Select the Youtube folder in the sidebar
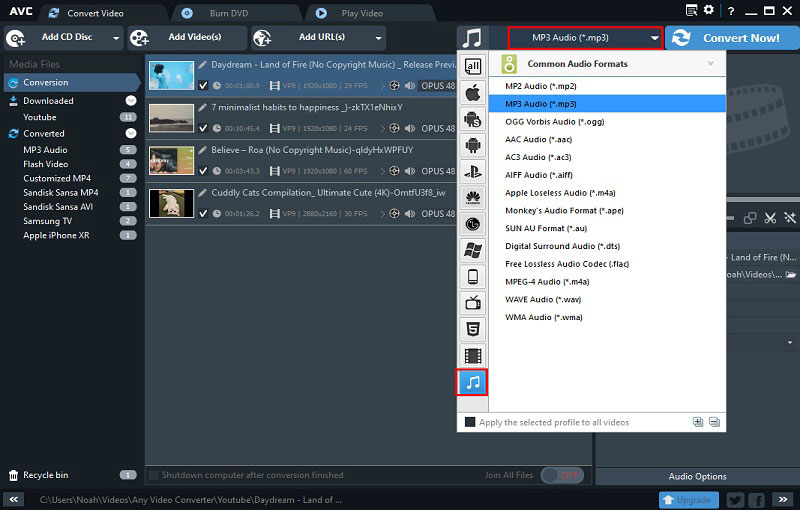Image resolution: width=800 pixels, height=510 pixels. pyautogui.click(x=40, y=117)
